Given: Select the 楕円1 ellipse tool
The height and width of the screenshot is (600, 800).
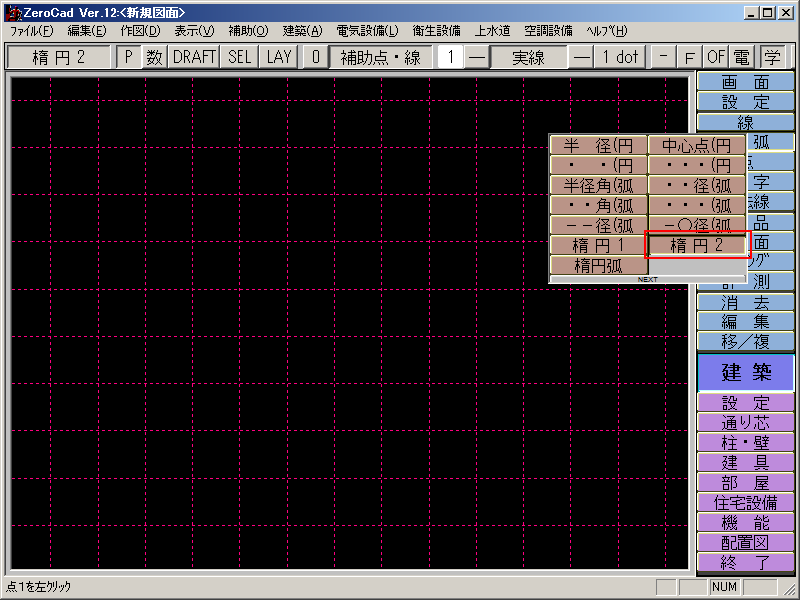Looking at the screenshot, I should pyautogui.click(x=598, y=245).
